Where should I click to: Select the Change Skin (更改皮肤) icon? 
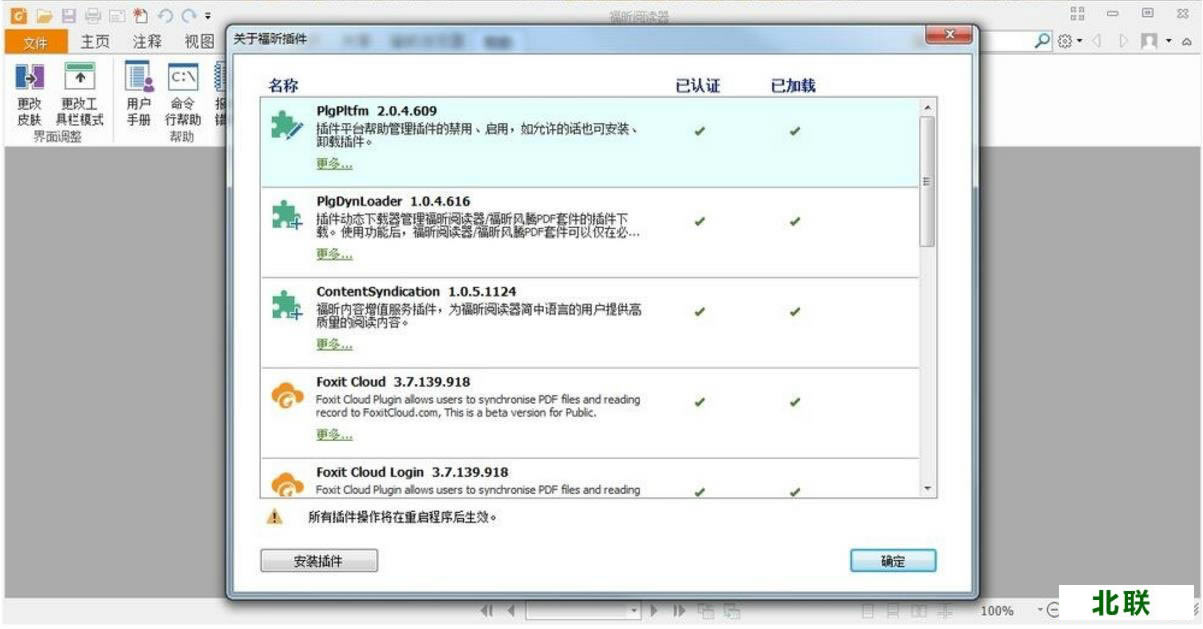click(x=29, y=78)
